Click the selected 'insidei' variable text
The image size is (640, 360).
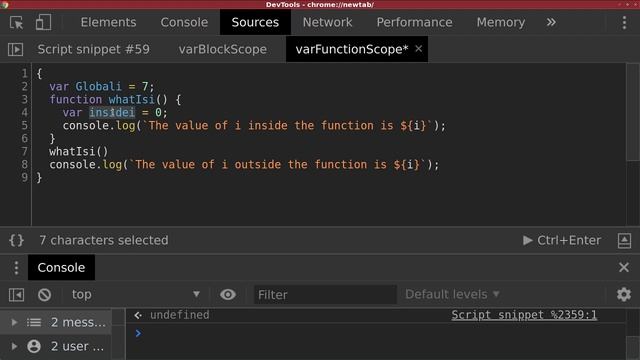tap(112, 112)
